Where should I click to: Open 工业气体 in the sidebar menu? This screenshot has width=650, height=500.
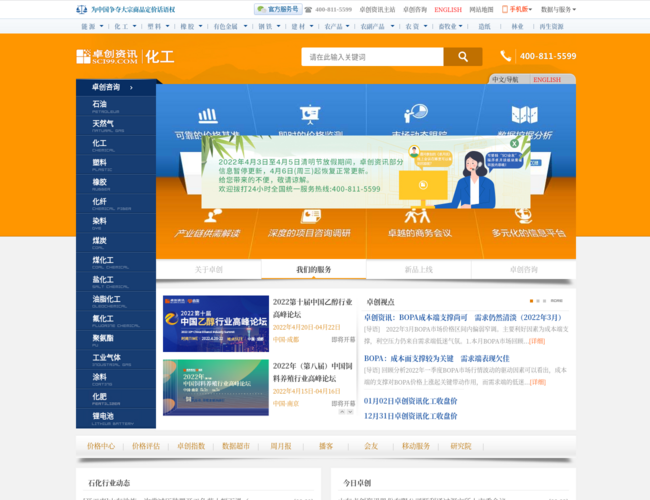(116, 359)
